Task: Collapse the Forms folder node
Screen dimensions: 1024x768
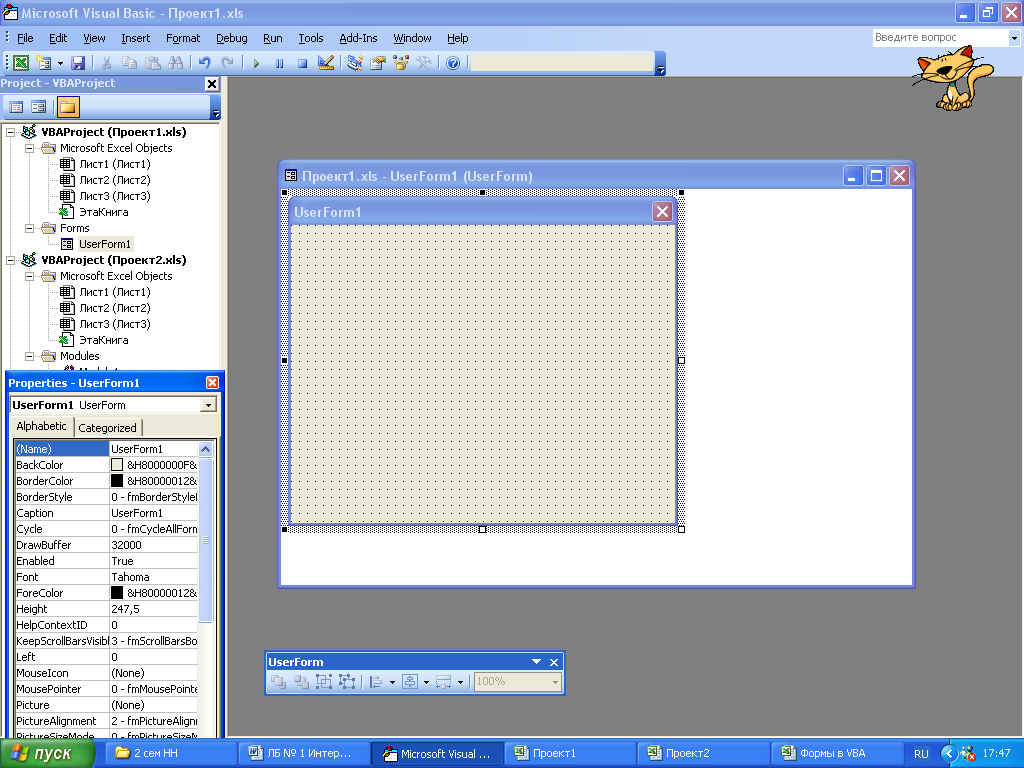Action: click(29, 228)
